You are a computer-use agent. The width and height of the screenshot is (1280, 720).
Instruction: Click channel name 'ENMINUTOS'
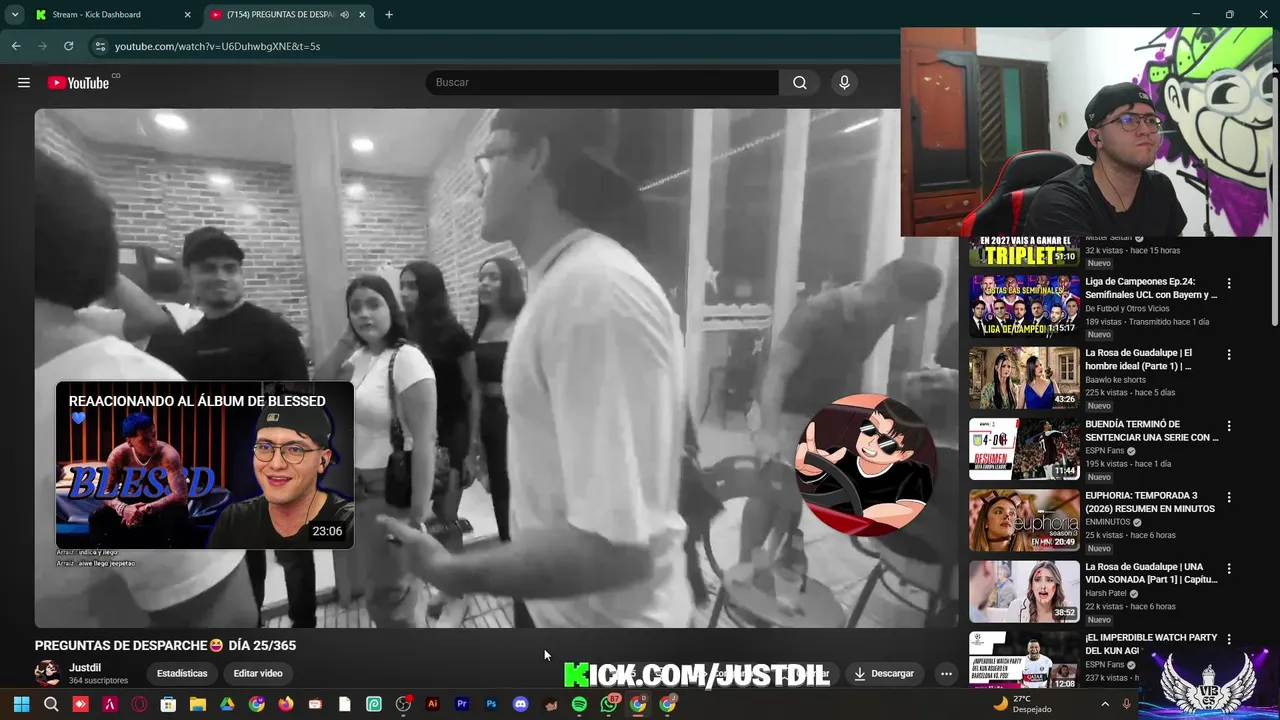click(1109, 522)
